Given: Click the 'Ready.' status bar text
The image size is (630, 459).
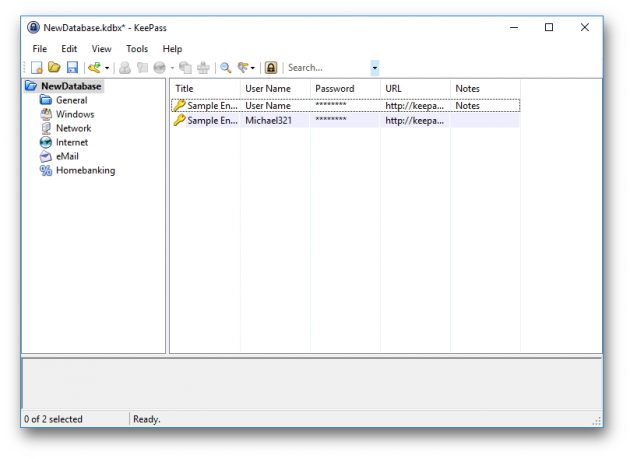Looking at the screenshot, I should 147,419.
